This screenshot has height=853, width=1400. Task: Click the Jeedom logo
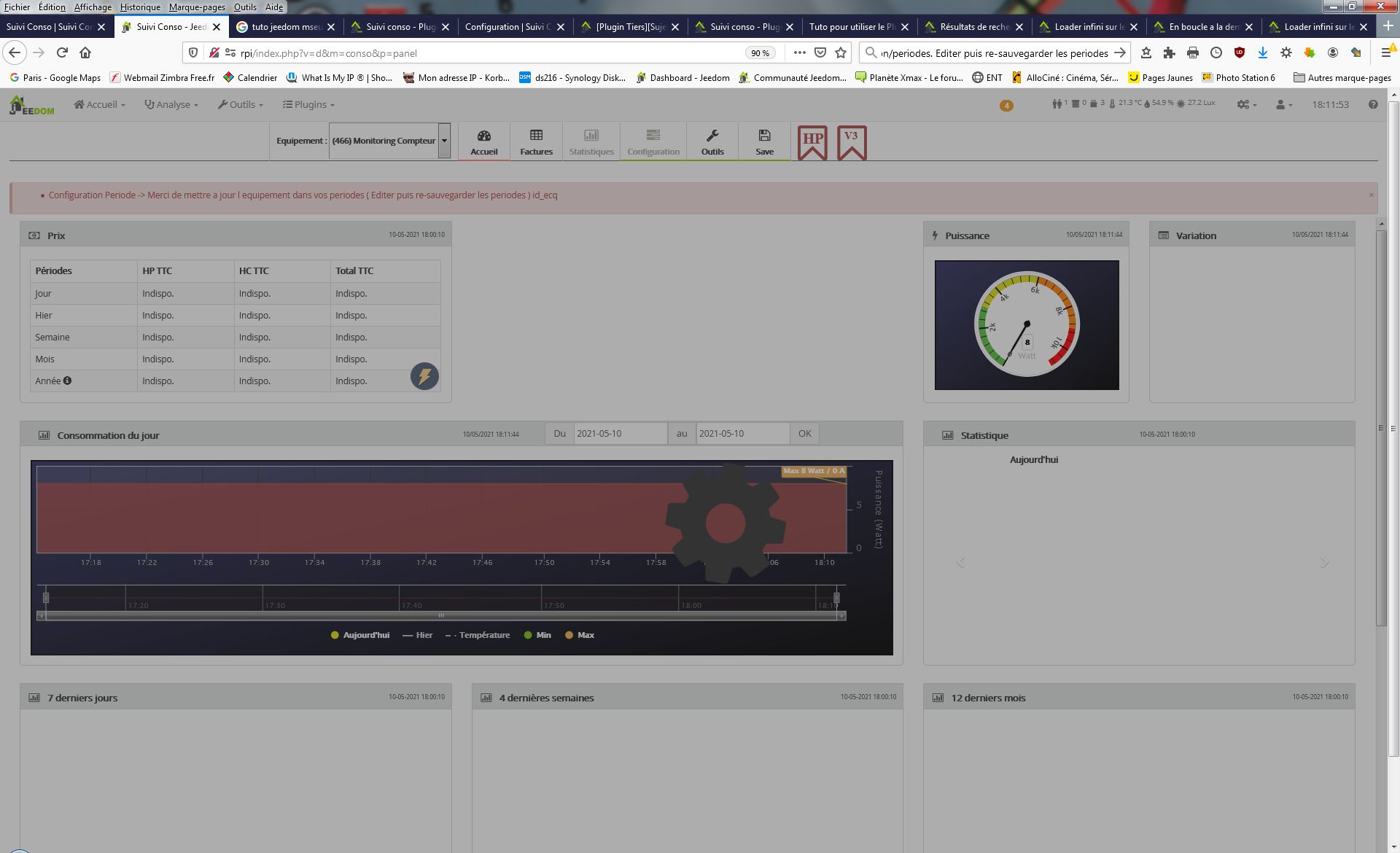(32, 105)
